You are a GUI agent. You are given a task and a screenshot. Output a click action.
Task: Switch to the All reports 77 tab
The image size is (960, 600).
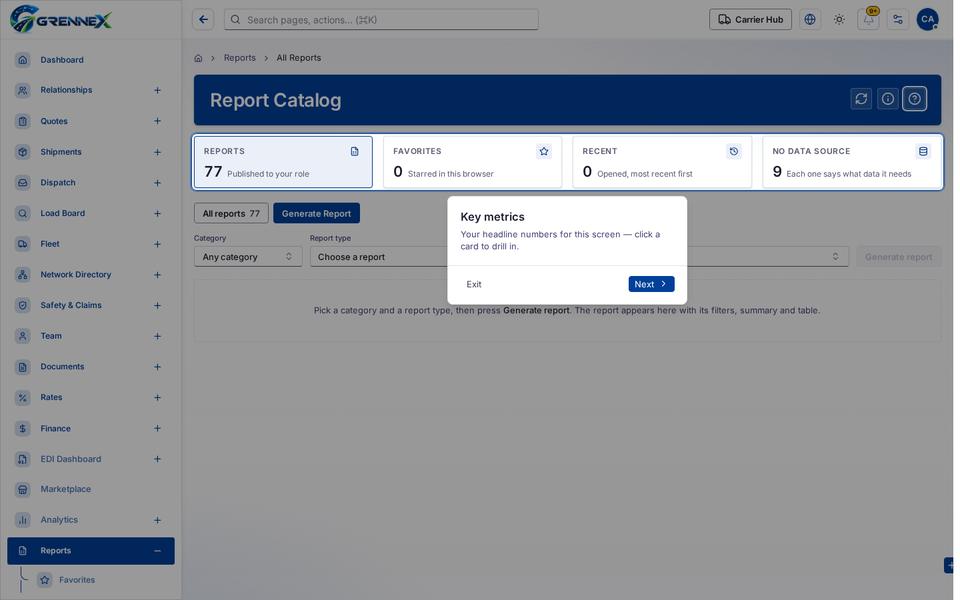point(231,213)
